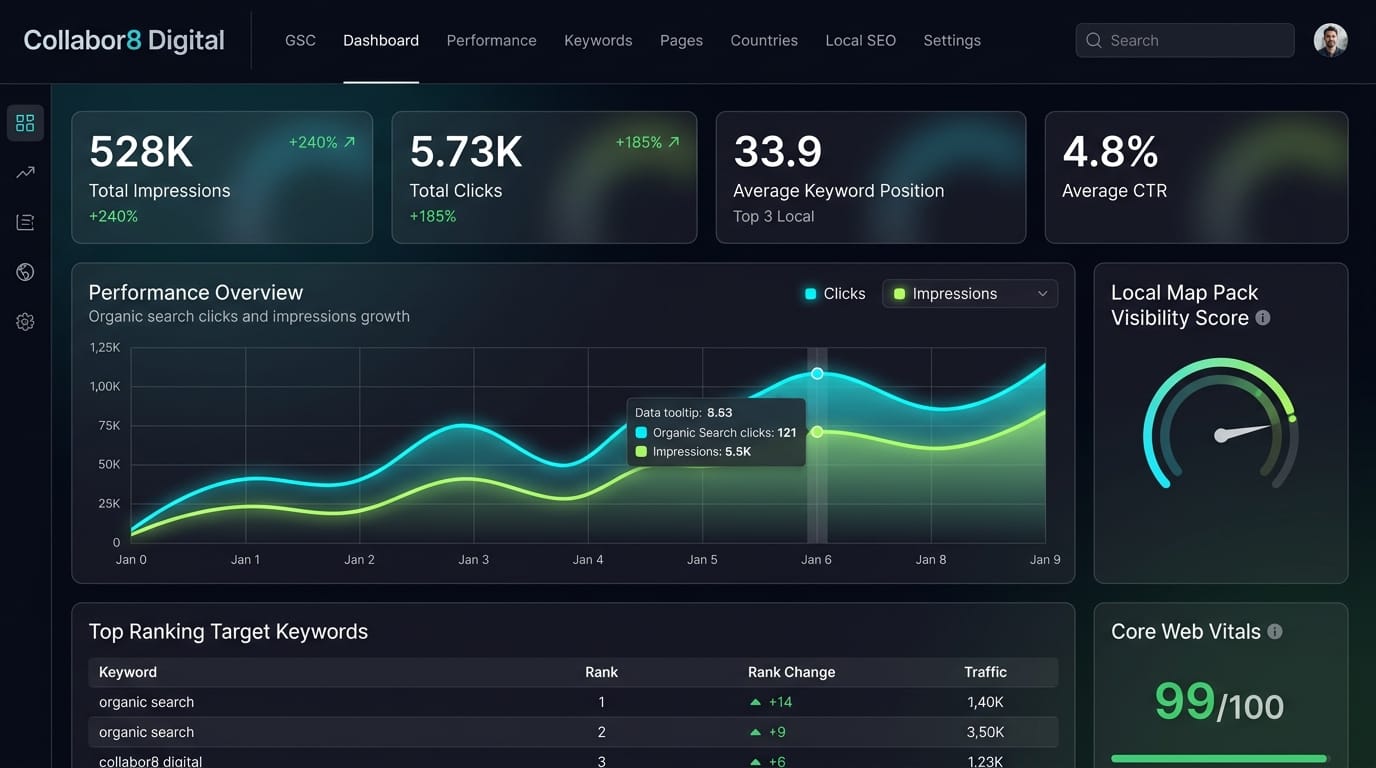Click the Collabor8 Digital logo
The width and height of the screenshot is (1376, 768).
(124, 40)
